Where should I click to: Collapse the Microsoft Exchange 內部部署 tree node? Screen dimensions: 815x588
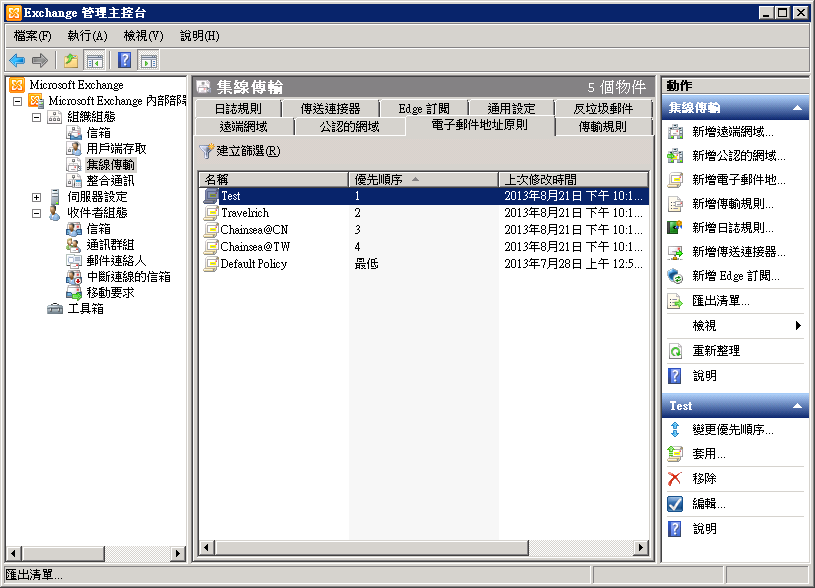pos(18,101)
